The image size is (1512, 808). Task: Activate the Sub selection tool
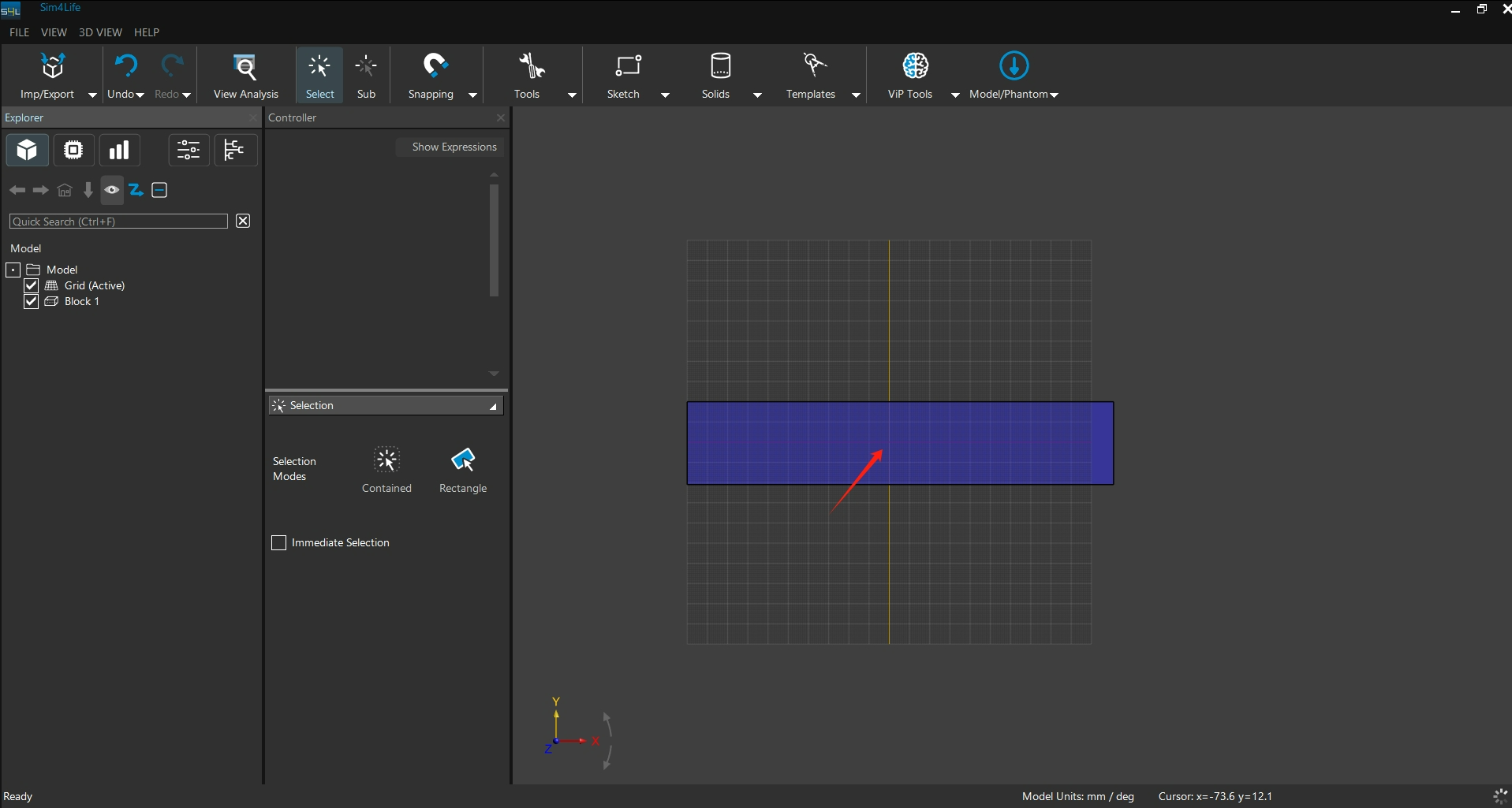[x=366, y=68]
